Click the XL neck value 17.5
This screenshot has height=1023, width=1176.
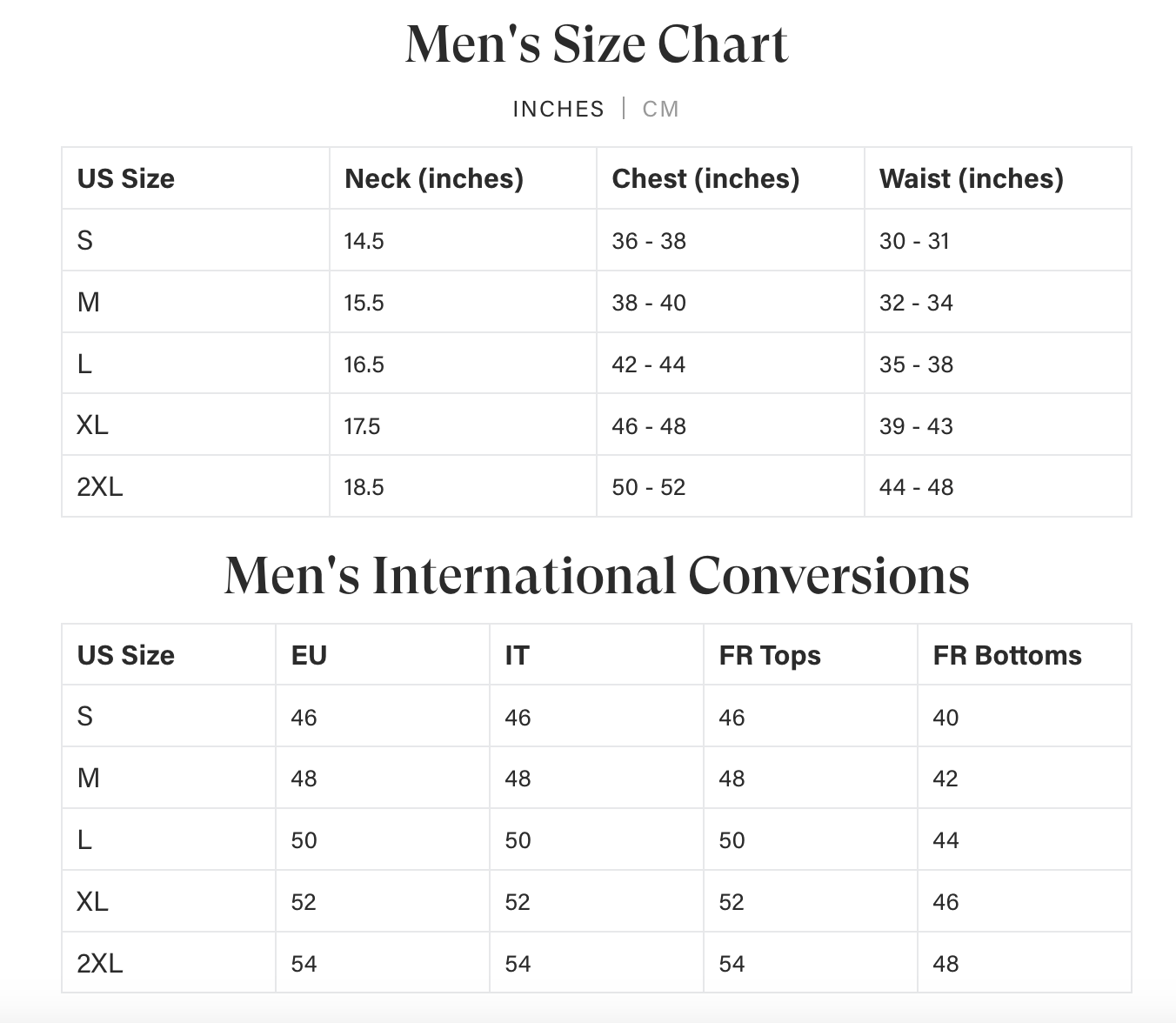(362, 426)
